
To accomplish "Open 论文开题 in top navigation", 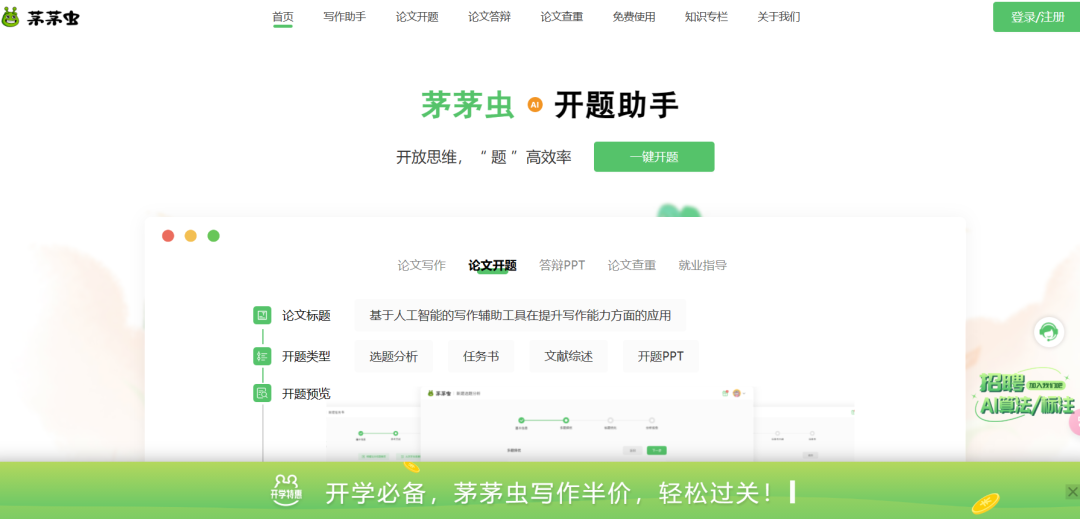I will pos(417,17).
